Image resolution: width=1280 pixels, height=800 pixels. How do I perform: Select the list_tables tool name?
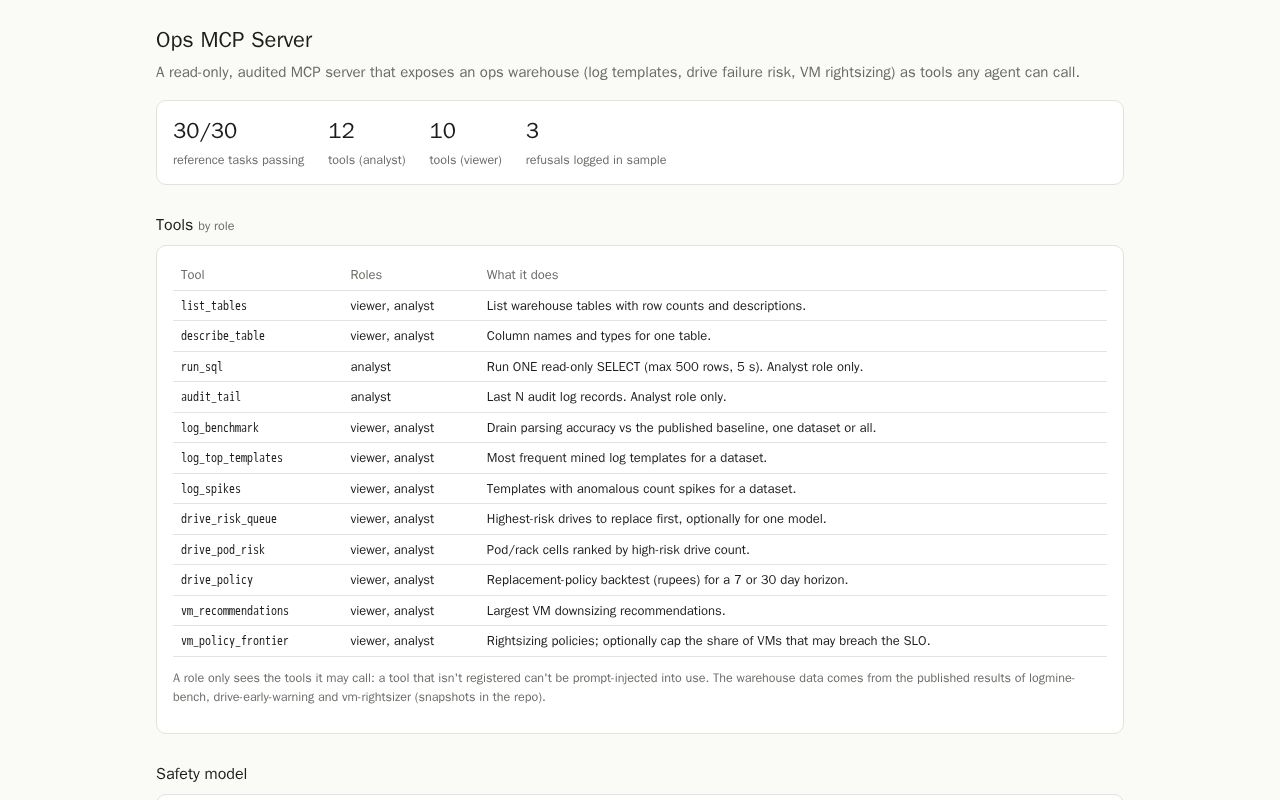(x=214, y=306)
